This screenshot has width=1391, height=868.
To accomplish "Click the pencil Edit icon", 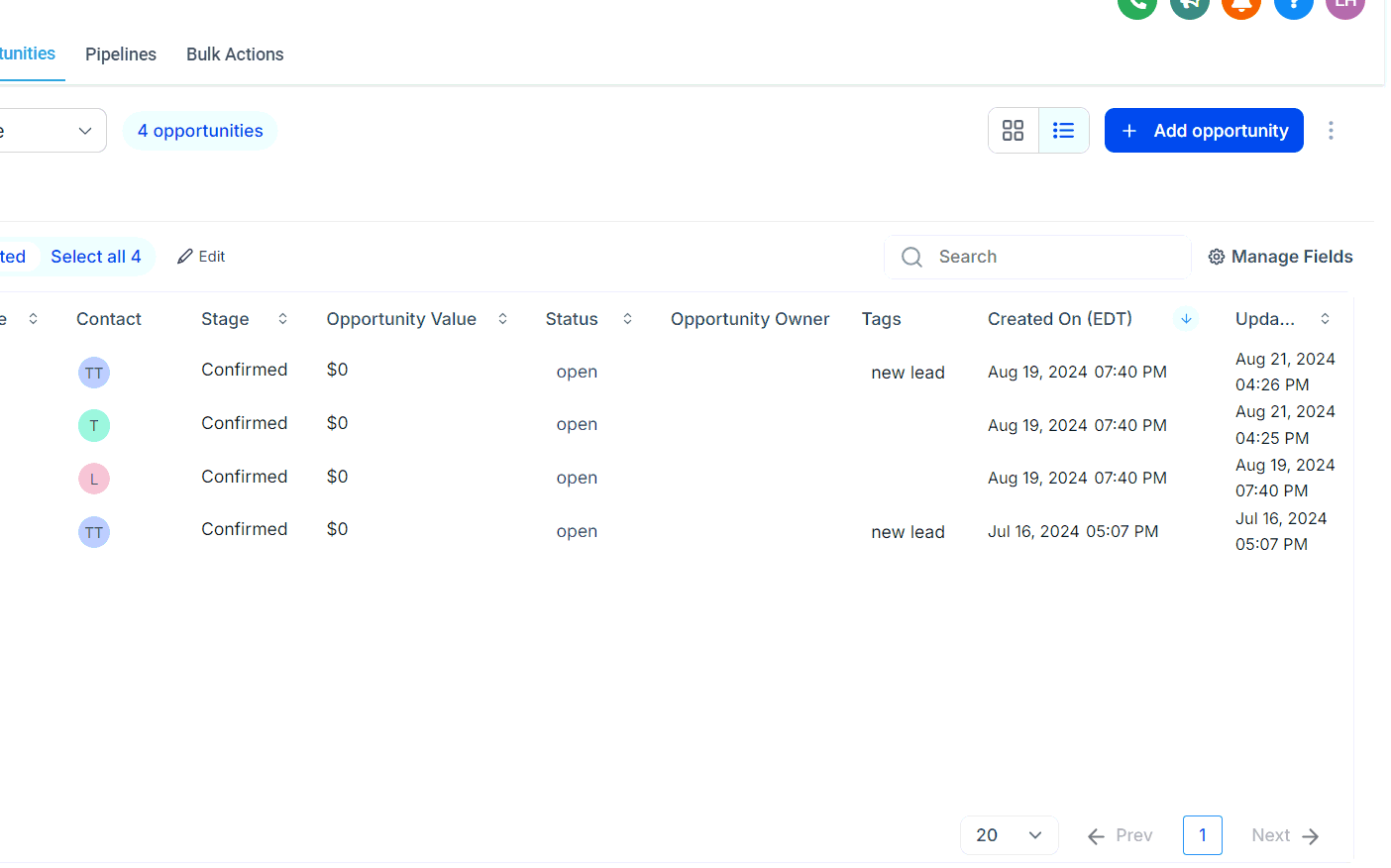I will point(185,257).
